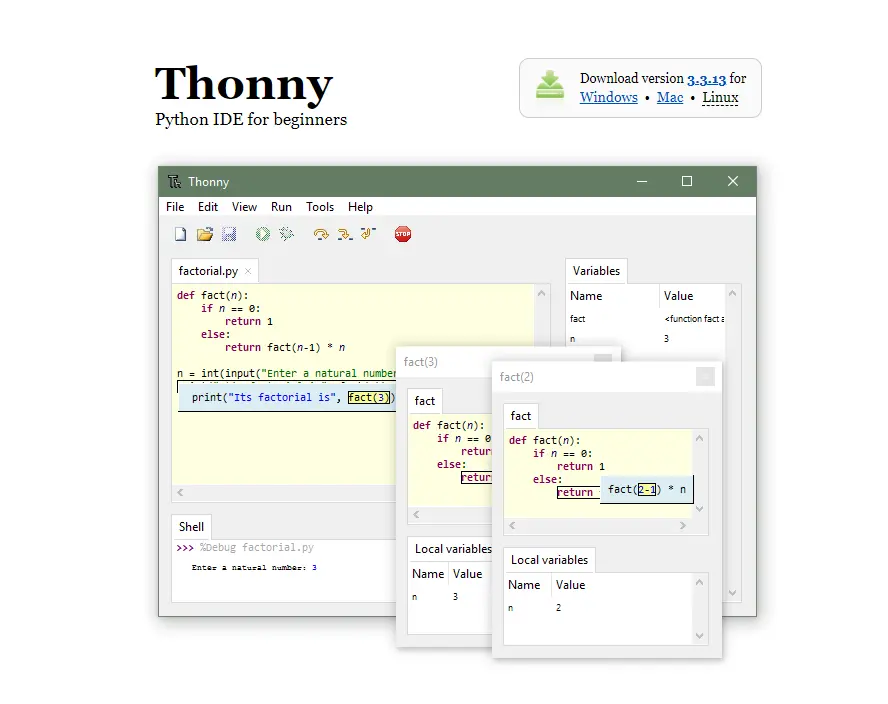Viewport: 888px width, 704px height.
Task: Click the New file toolbar icon
Action: pos(181,234)
